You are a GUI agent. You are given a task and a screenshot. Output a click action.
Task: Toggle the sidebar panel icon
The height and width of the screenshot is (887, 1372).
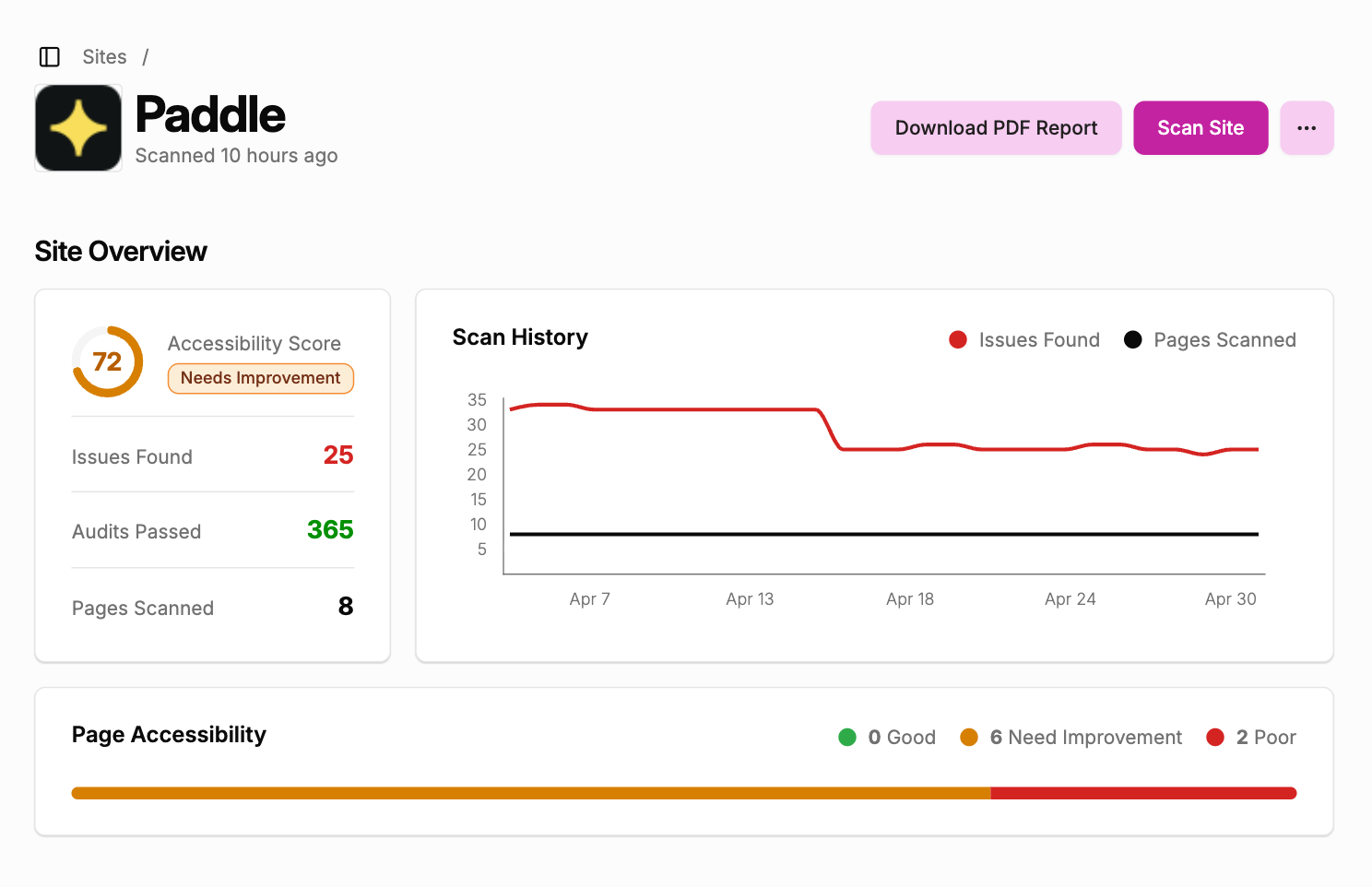point(50,57)
